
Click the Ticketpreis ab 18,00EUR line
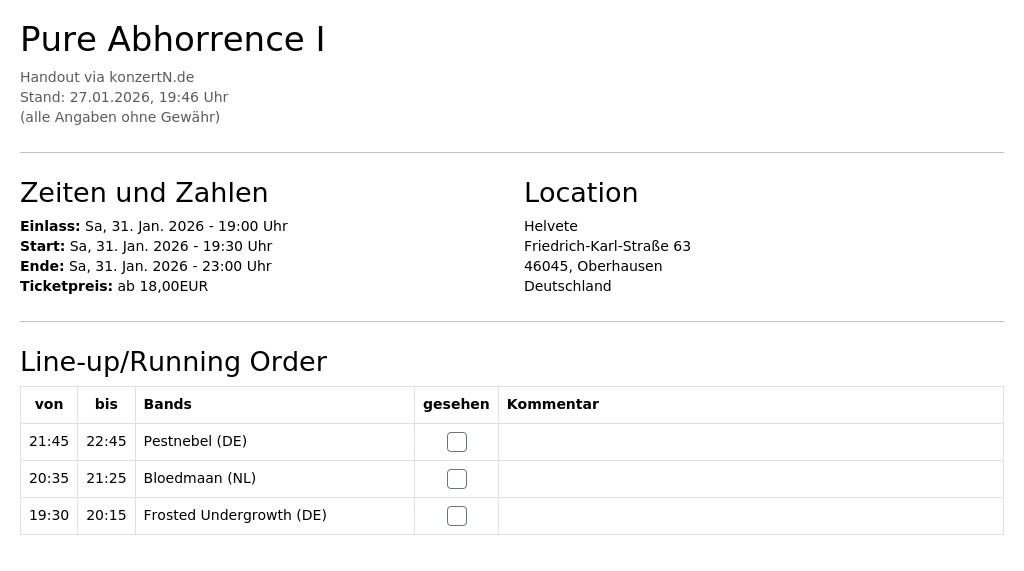114,286
